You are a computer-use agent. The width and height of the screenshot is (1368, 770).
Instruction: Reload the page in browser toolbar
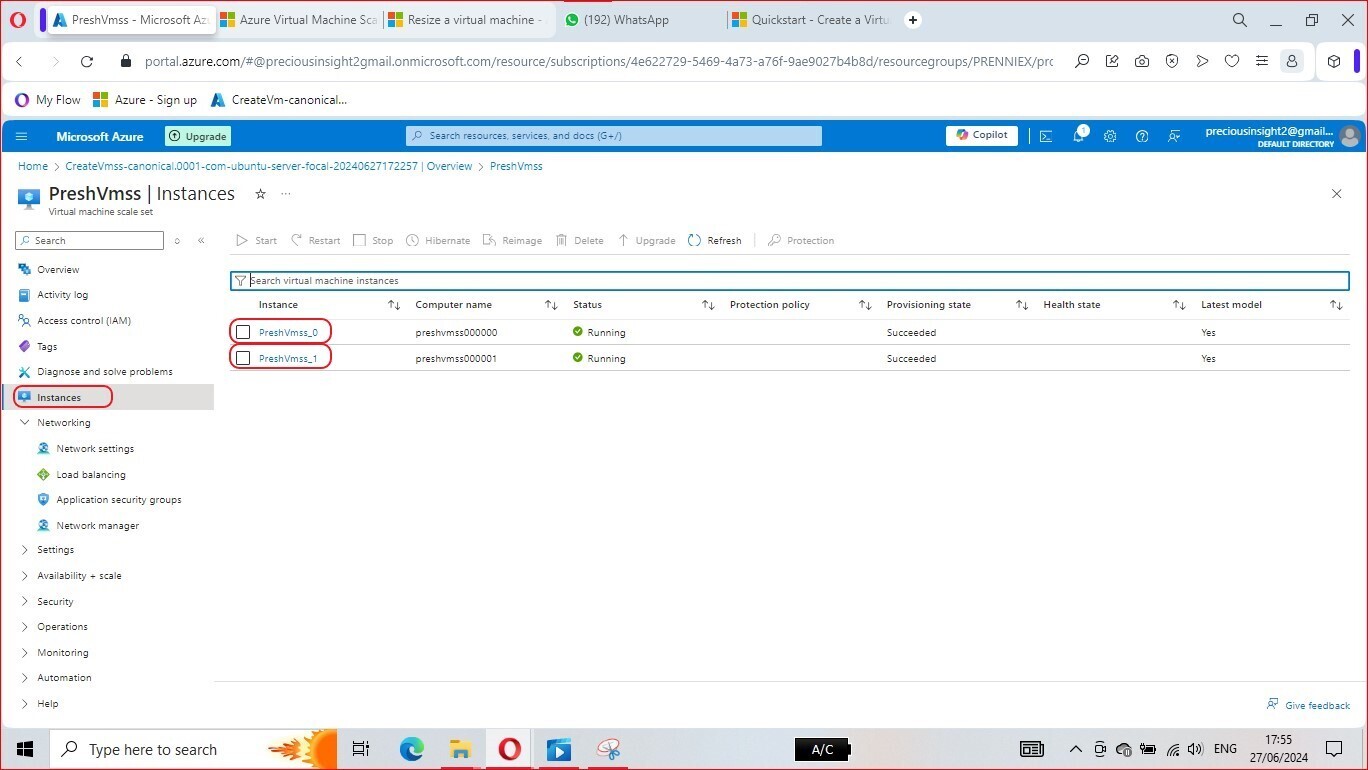tap(87, 61)
